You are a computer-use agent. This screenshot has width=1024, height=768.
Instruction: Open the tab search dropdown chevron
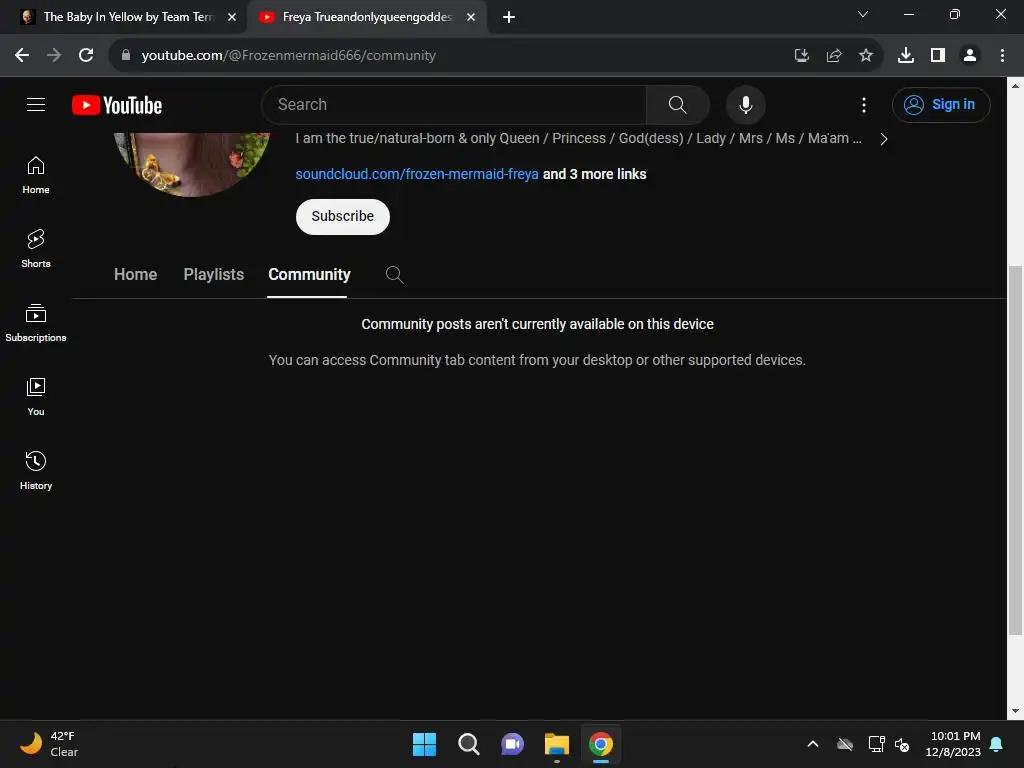point(863,14)
